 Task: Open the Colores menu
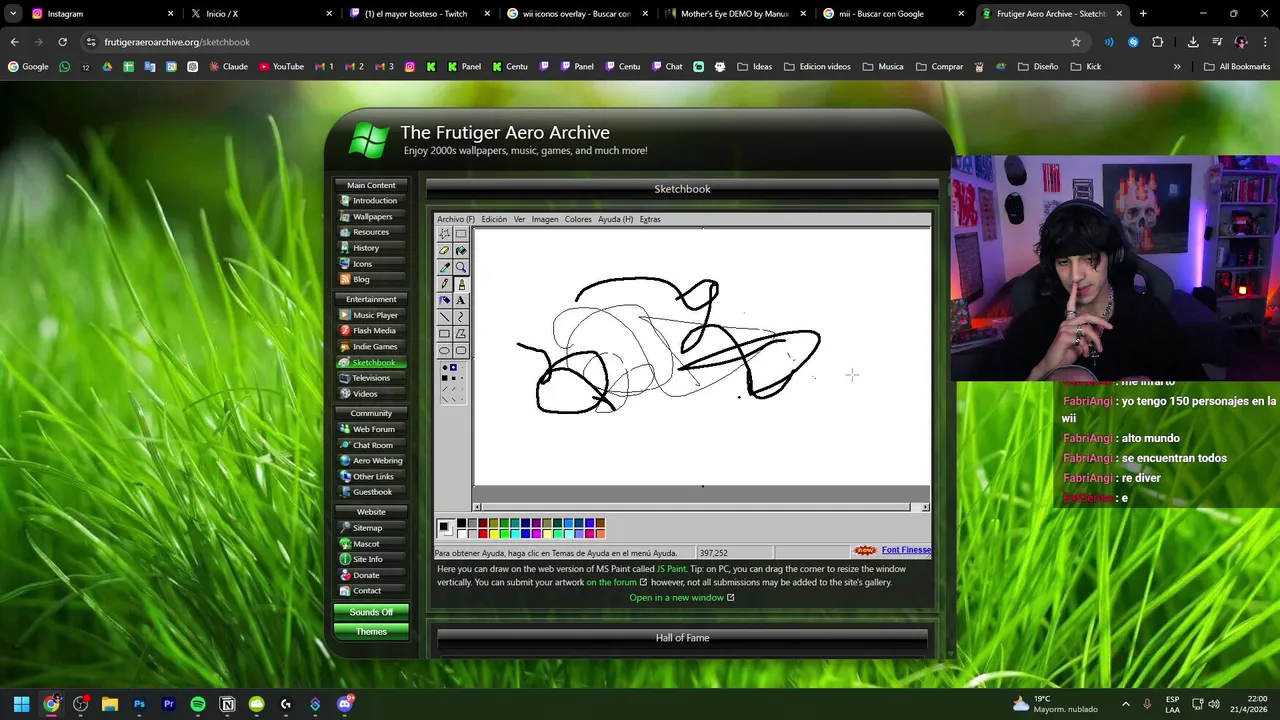(578, 219)
